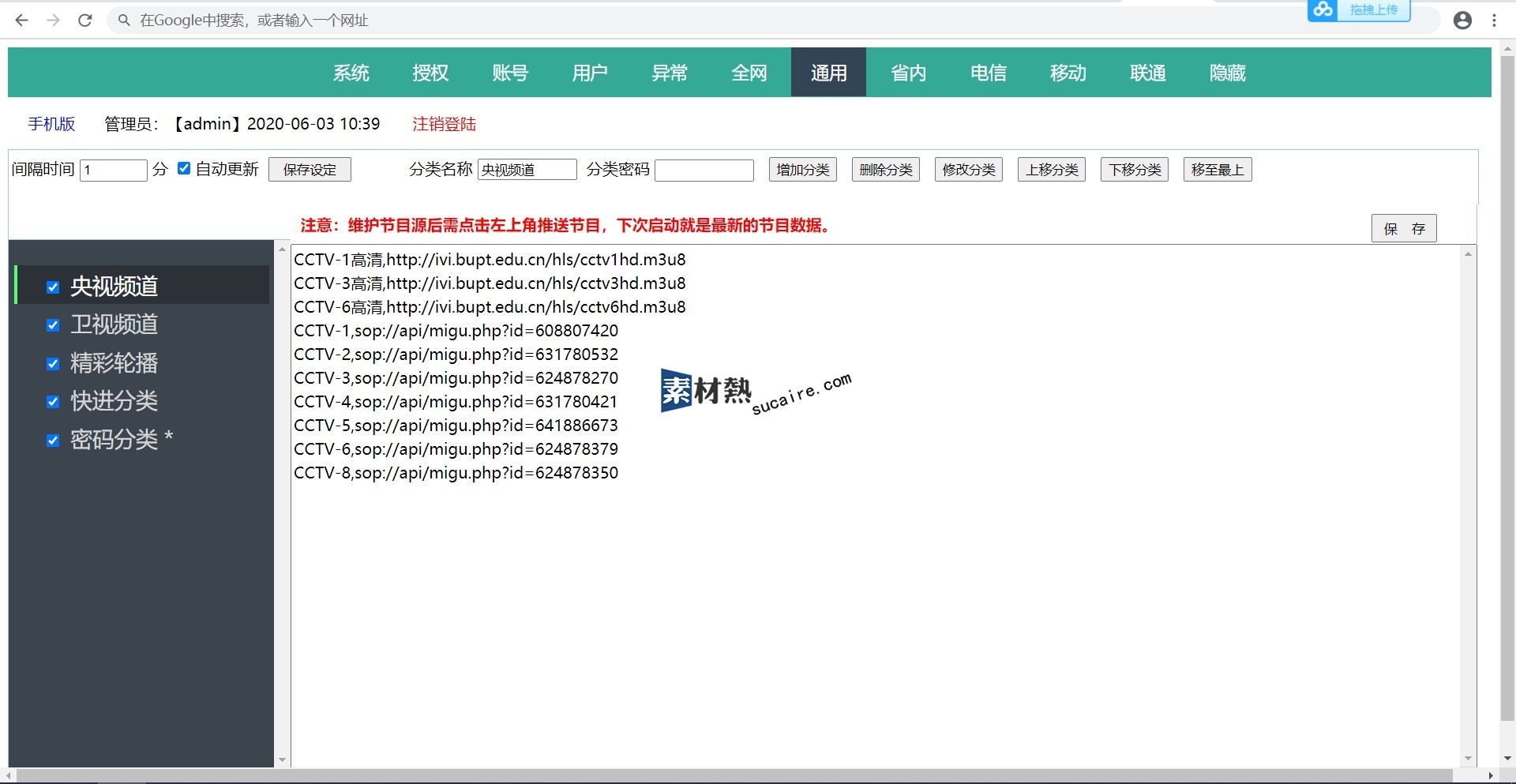Click the CCTV-1 migu id=608807420 line
The width and height of the screenshot is (1516, 784).
point(456,331)
